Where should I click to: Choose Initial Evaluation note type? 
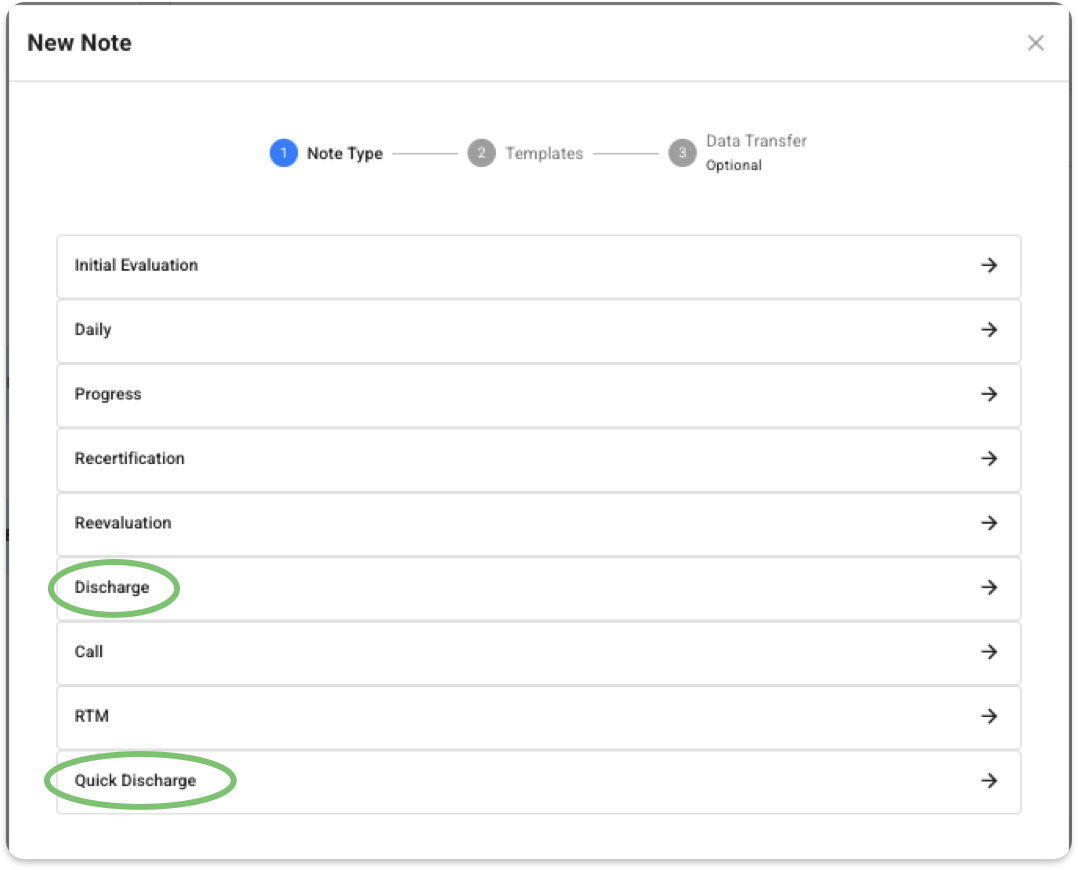(538, 266)
